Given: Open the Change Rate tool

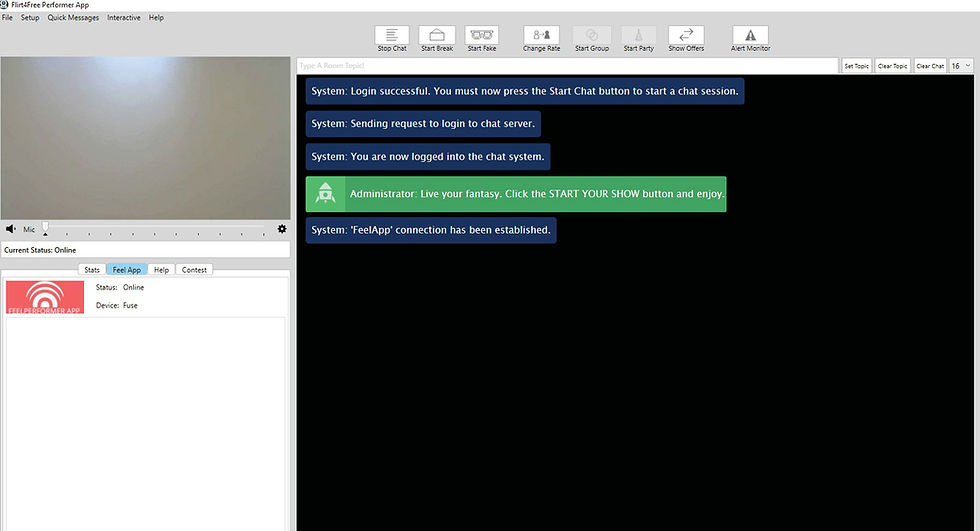Looking at the screenshot, I should pyautogui.click(x=541, y=35).
